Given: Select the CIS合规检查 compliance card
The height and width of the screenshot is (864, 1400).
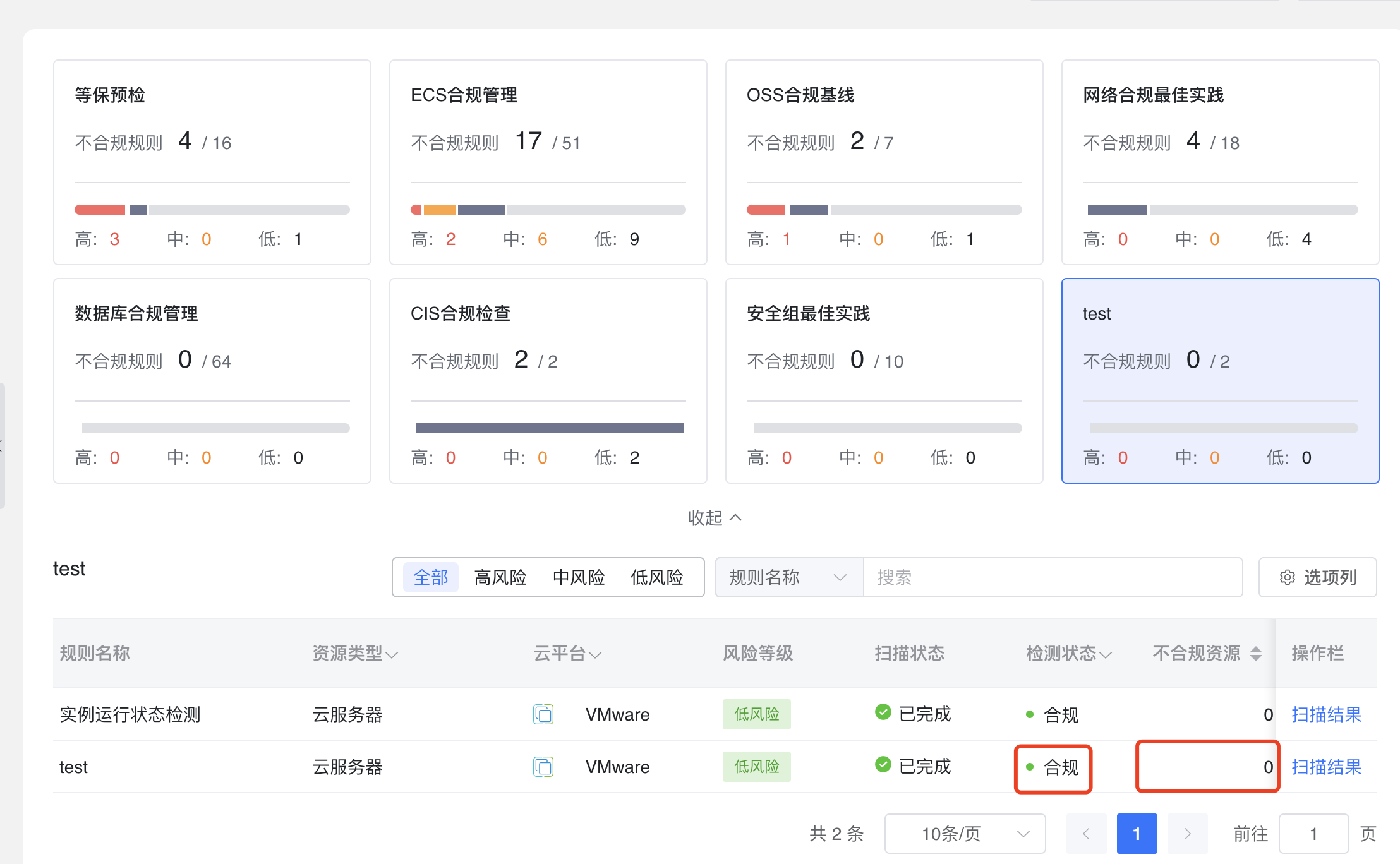Looking at the screenshot, I should coord(548,381).
